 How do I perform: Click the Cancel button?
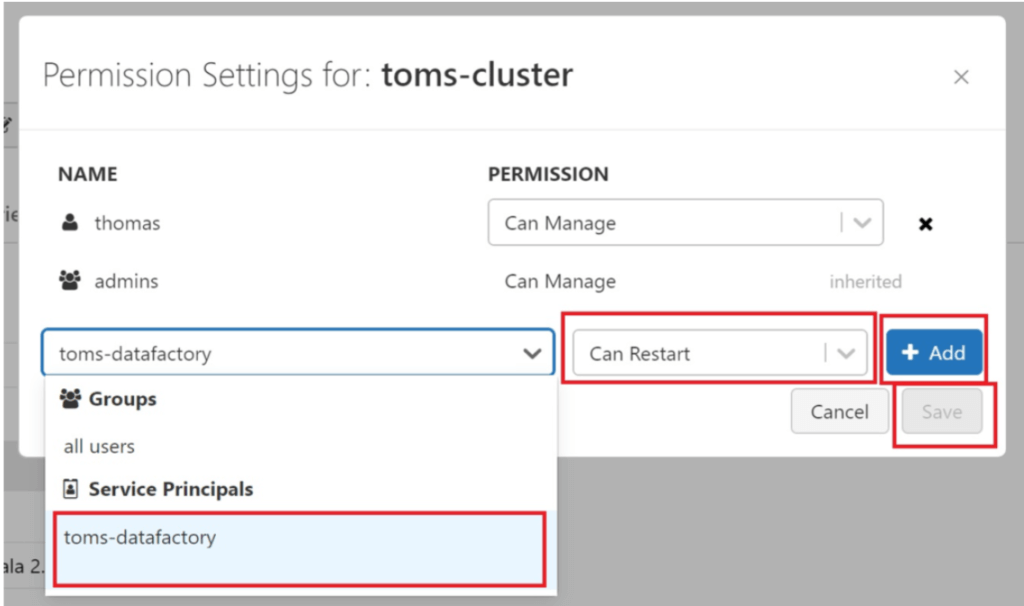pyautogui.click(x=839, y=412)
